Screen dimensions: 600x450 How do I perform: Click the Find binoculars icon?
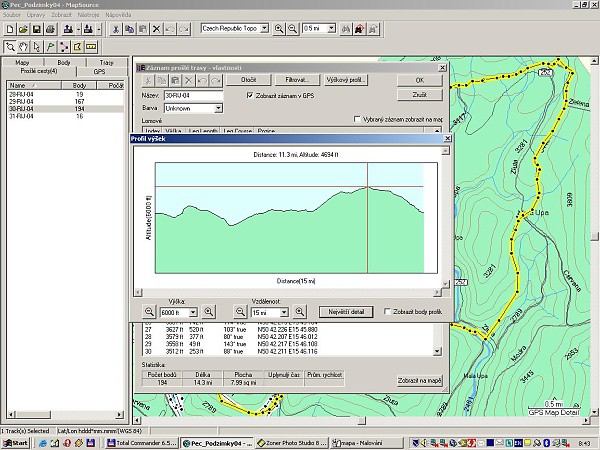coord(346,29)
